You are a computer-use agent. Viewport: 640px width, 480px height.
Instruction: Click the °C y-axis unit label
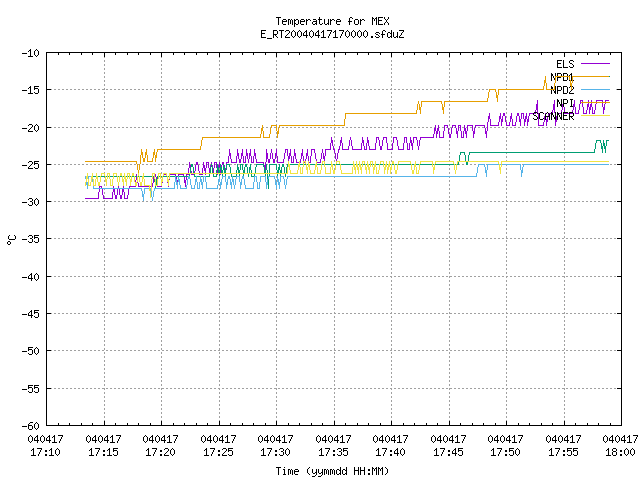coord(12,240)
